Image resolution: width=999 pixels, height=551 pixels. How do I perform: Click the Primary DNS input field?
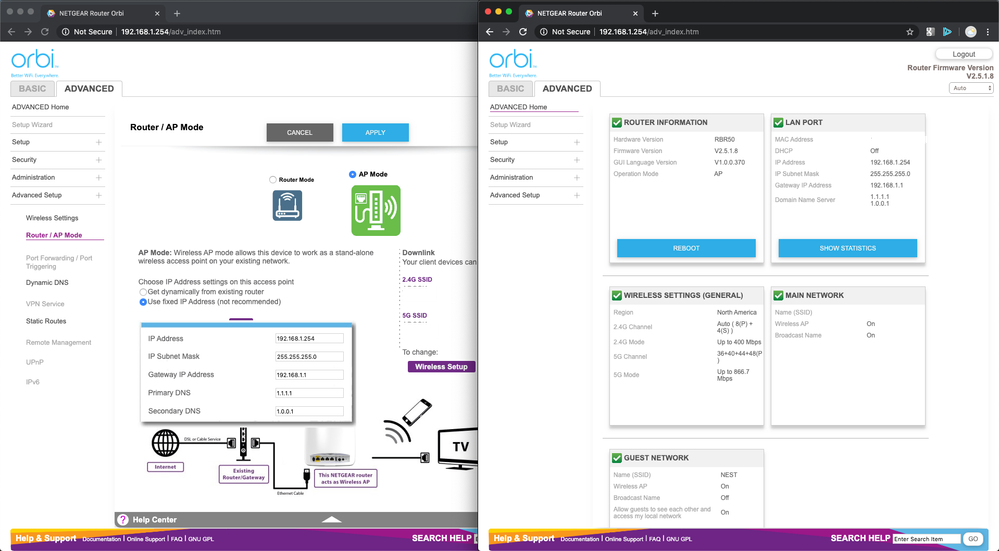[x=309, y=393]
